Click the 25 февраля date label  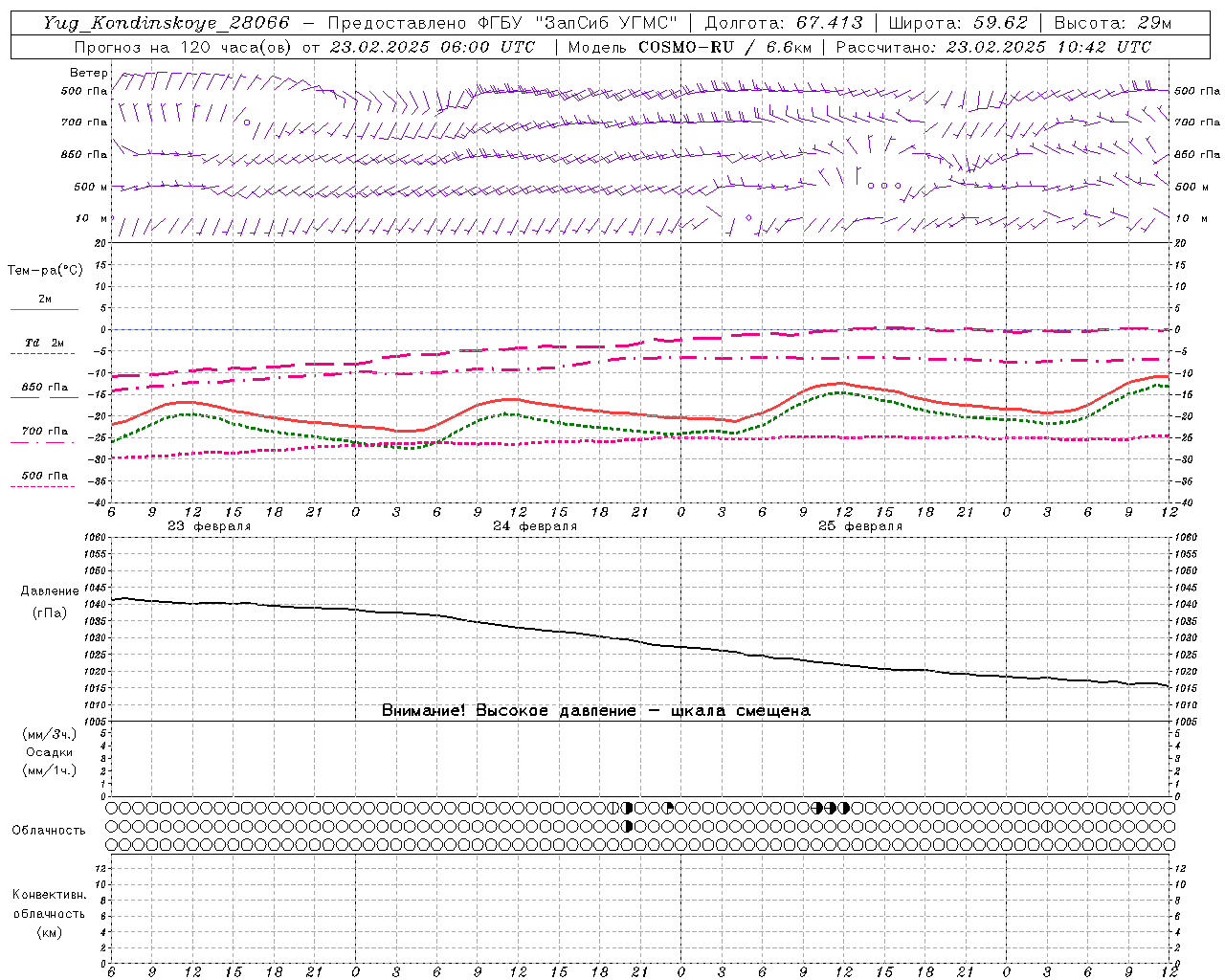click(859, 526)
